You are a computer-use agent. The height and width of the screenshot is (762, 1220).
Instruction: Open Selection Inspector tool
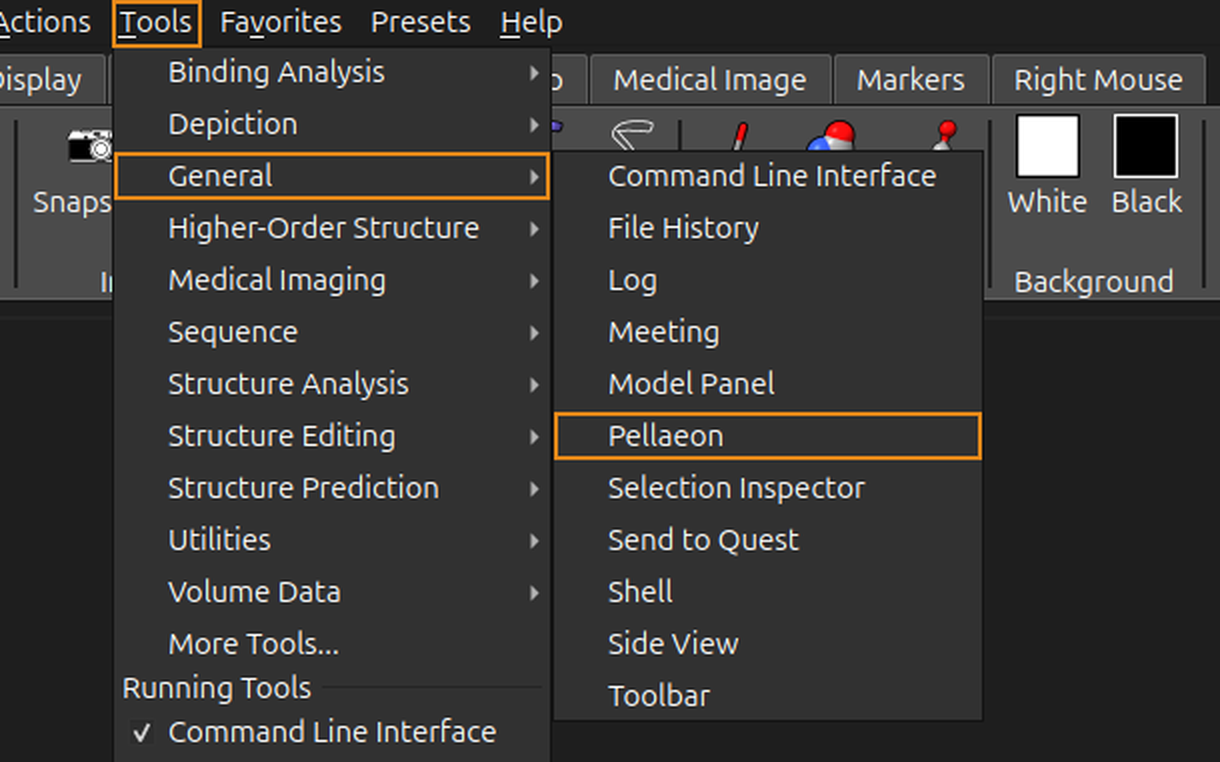[768, 488]
